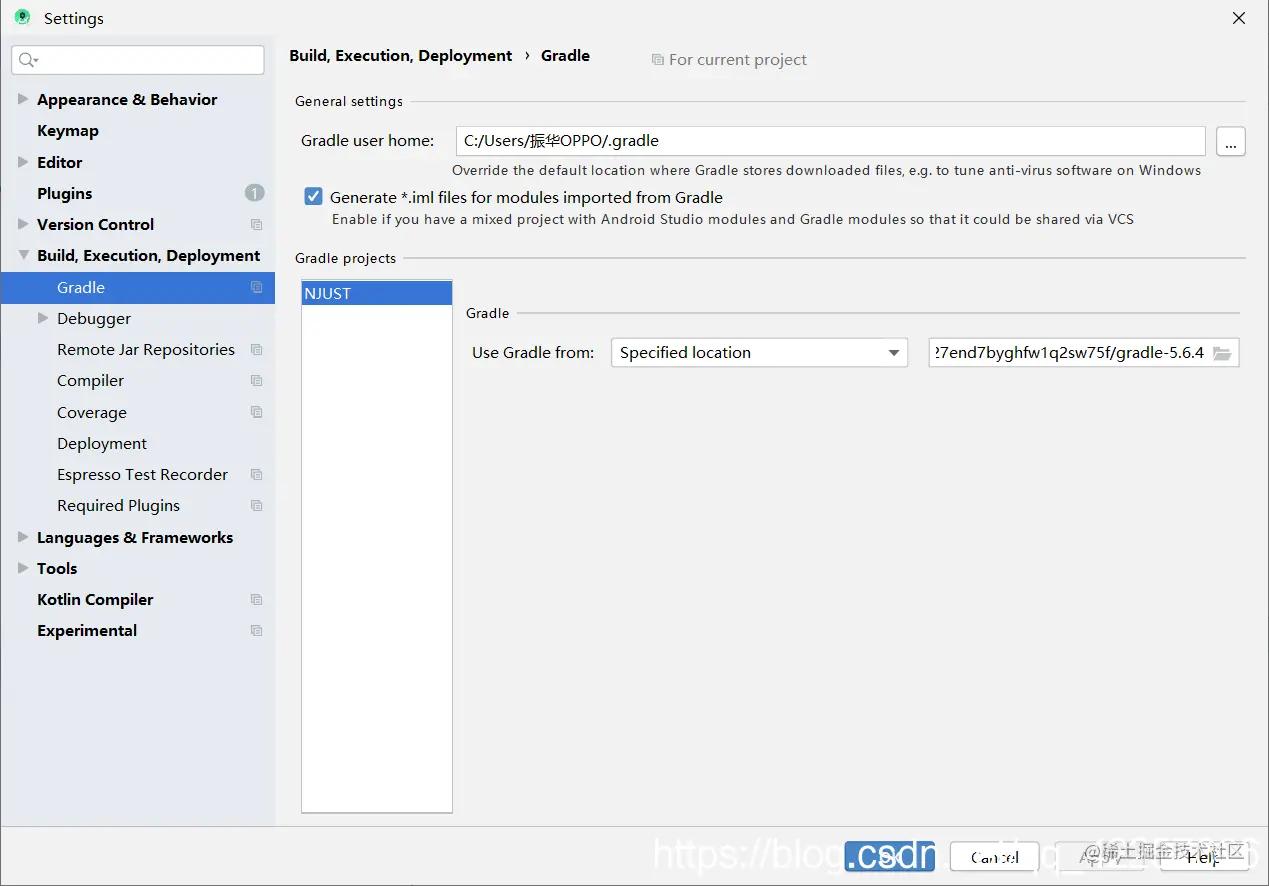Image resolution: width=1269 pixels, height=886 pixels.
Task: Expand Appearance & Behavior section
Action: tap(23, 99)
